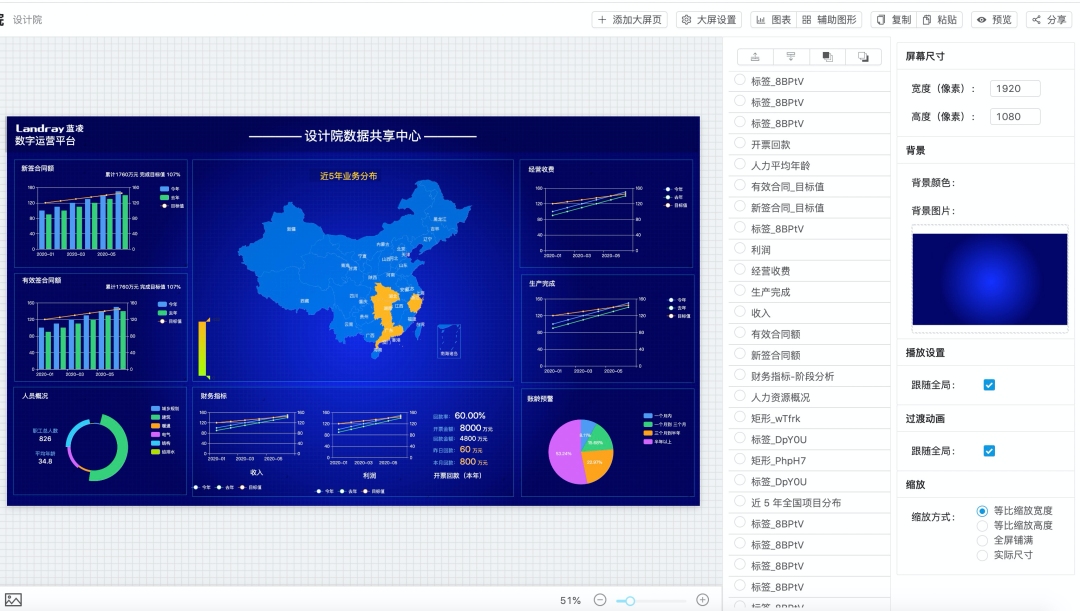The height and width of the screenshot is (611, 1080).
Task: Click the 屏幕尺寸 section heading
Action: 925,56
